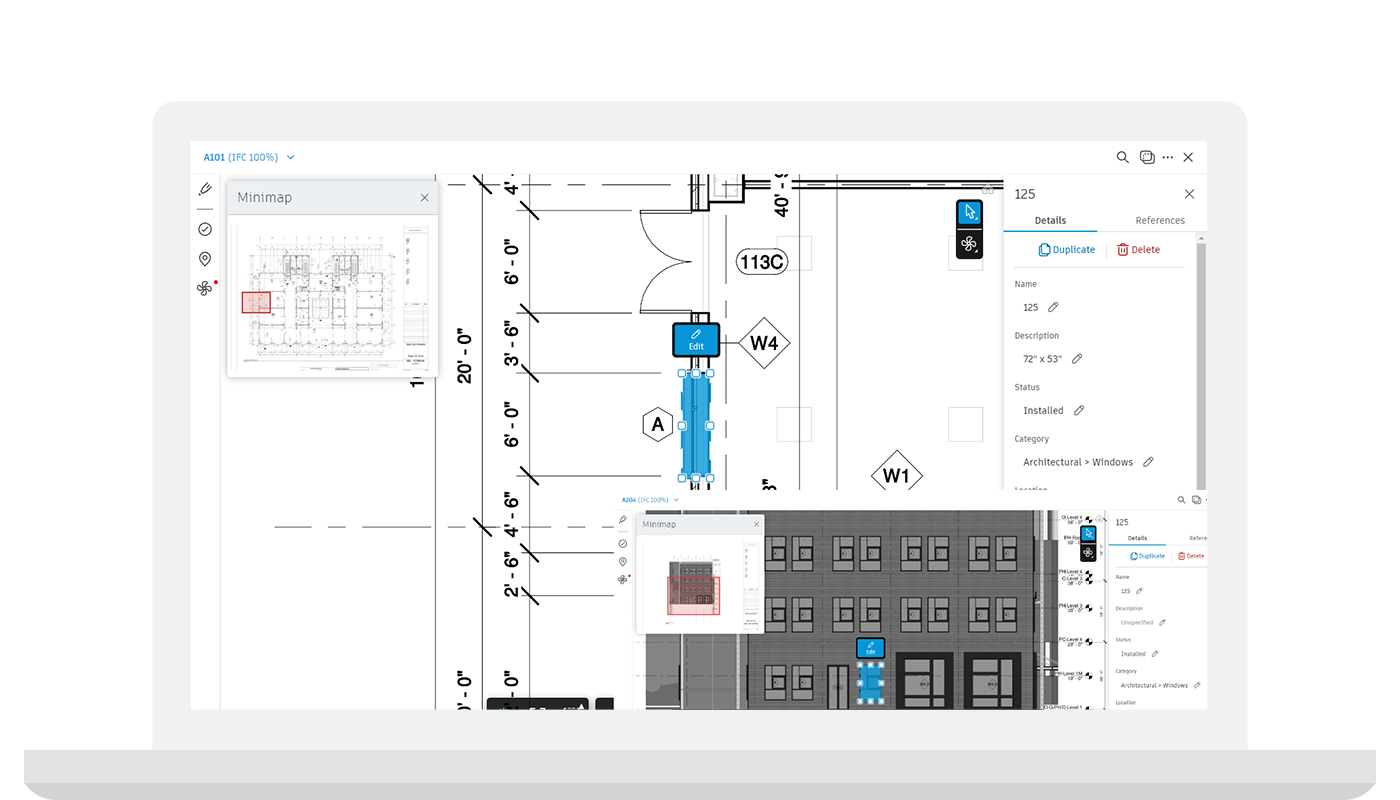Click the hexagon A tag on the floor plan

pos(657,425)
